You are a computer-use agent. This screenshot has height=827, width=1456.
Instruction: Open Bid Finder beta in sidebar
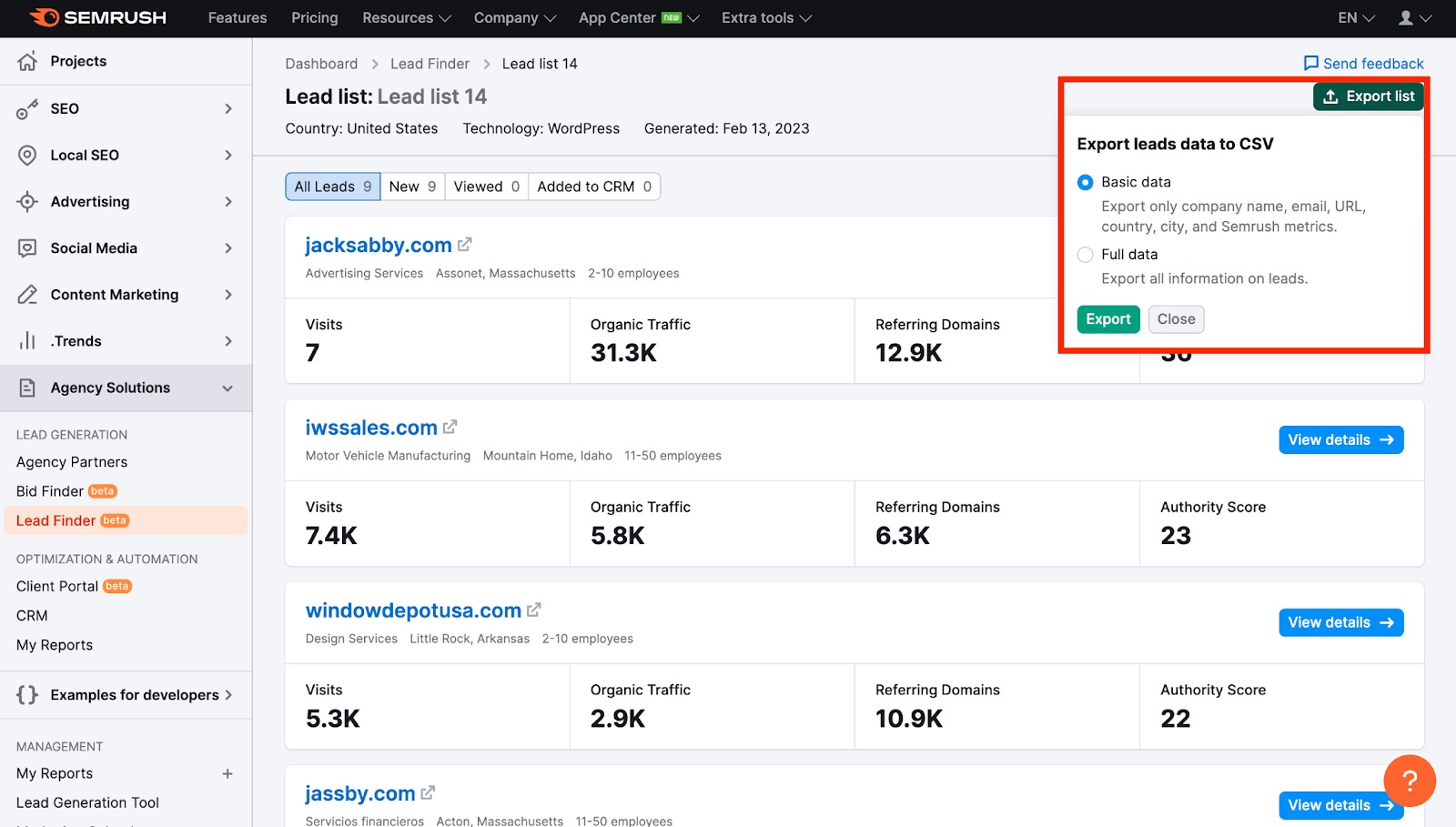pyautogui.click(x=66, y=491)
